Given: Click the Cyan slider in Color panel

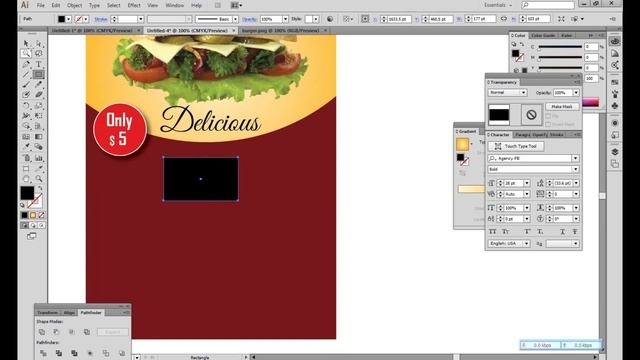Looking at the screenshot, I should [560, 47].
